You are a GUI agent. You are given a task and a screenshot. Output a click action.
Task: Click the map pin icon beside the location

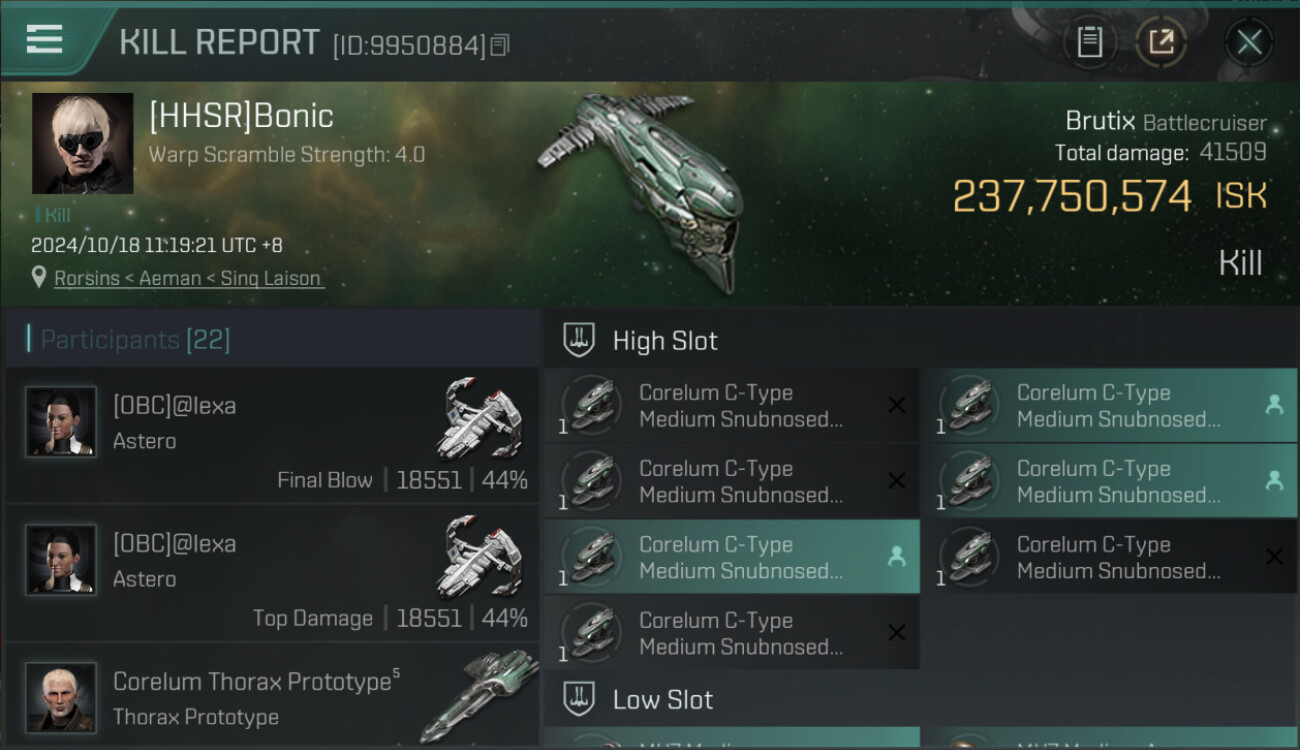pos(39,278)
